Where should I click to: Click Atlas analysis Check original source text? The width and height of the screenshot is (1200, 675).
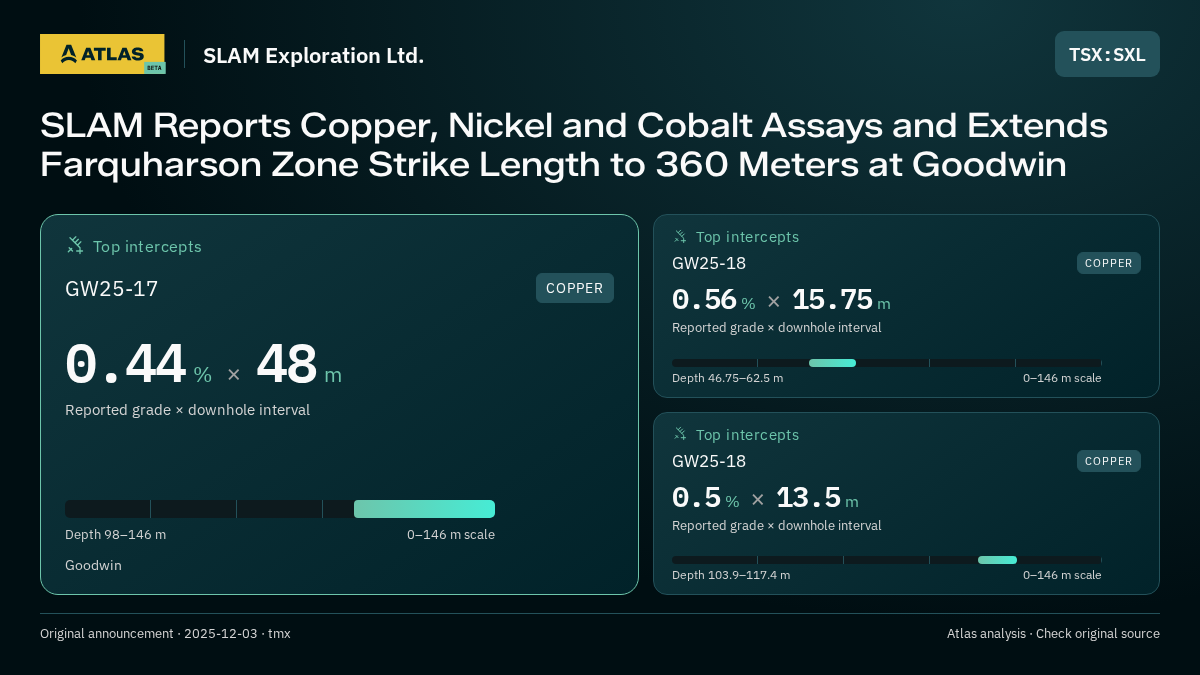[x=1053, y=633]
